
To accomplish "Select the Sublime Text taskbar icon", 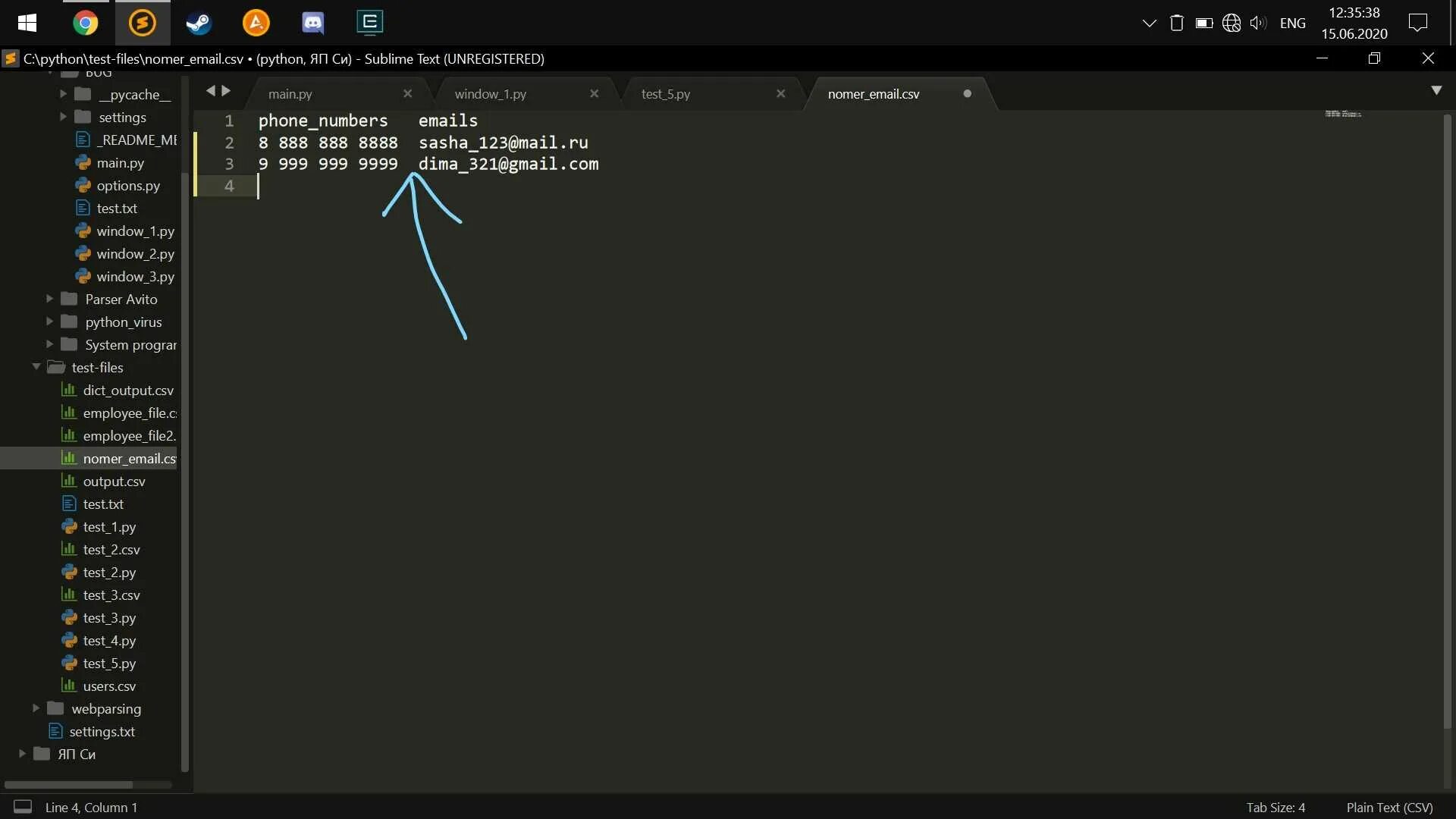I will [143, 23].
